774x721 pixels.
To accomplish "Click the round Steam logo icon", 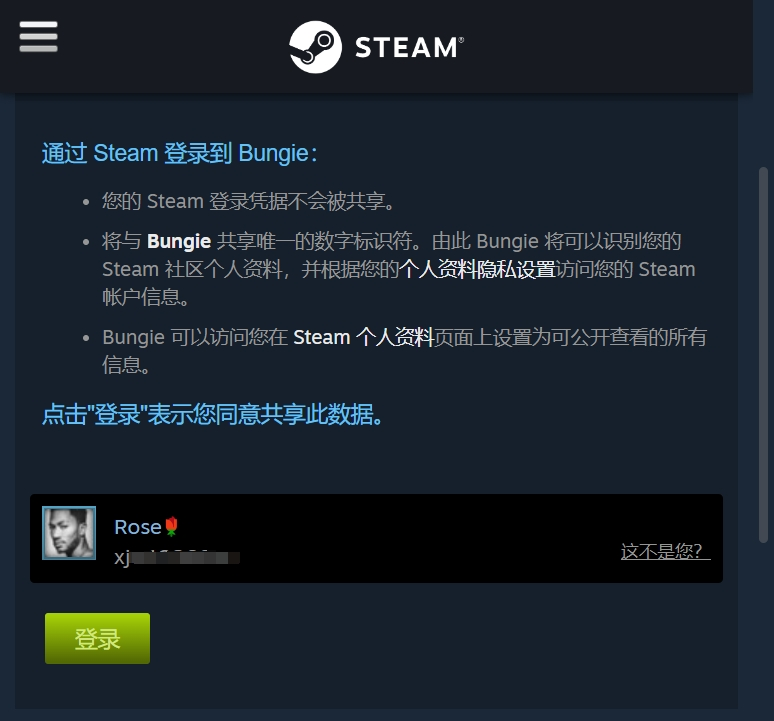I will 315,47.
